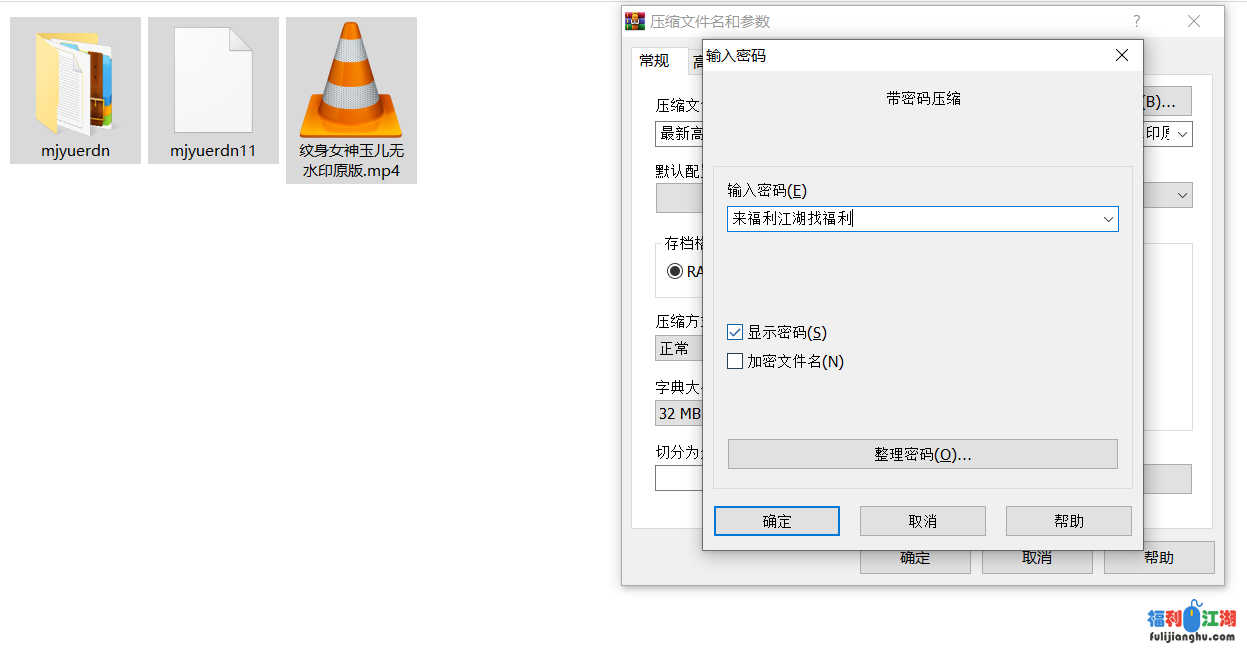
Task: Click inside the 输入密码 text field
Action: [x=913, y=219]
